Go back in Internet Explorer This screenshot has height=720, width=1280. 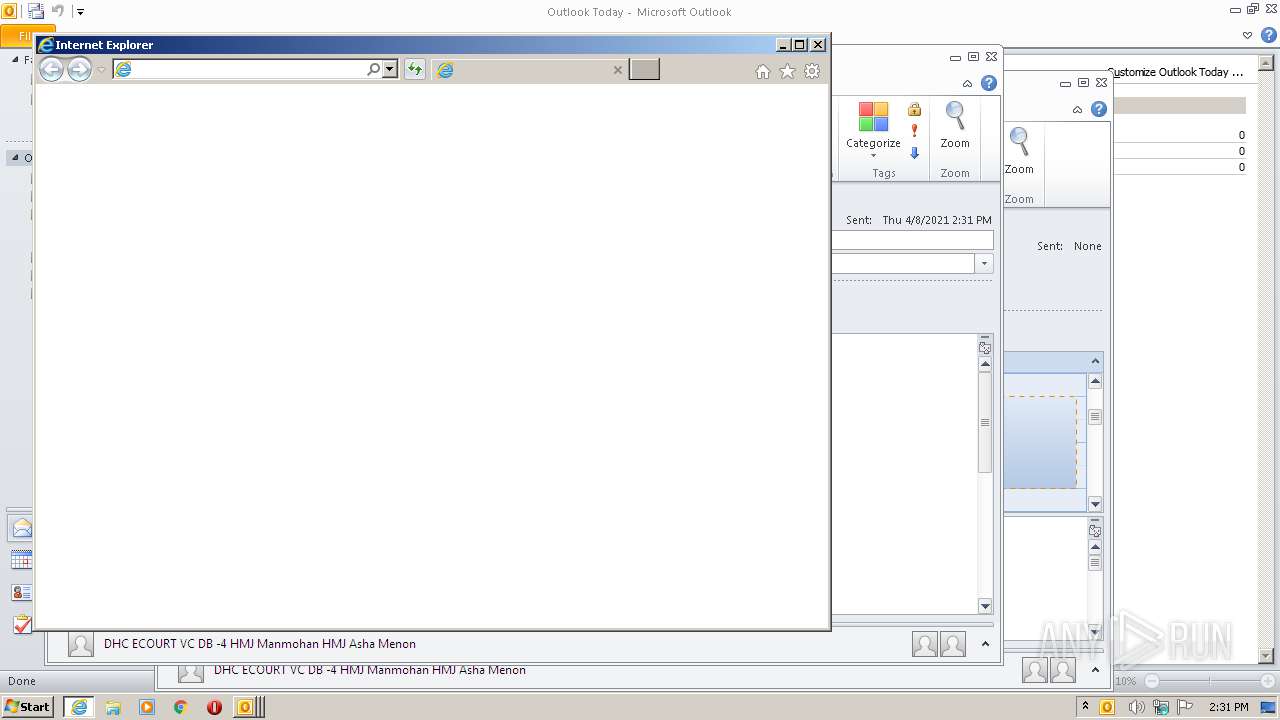click(51, 69)
